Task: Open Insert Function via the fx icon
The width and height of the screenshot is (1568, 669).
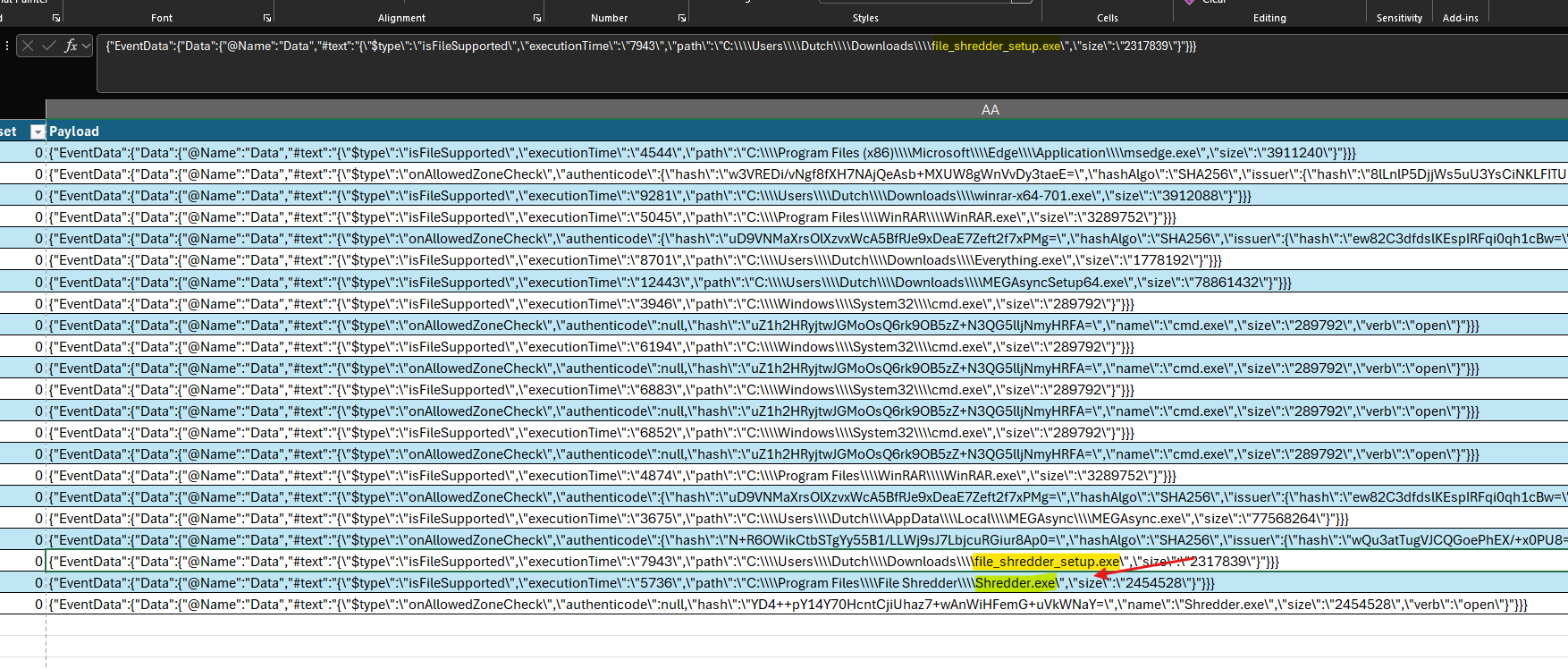Action: click(x=71, y=46)
